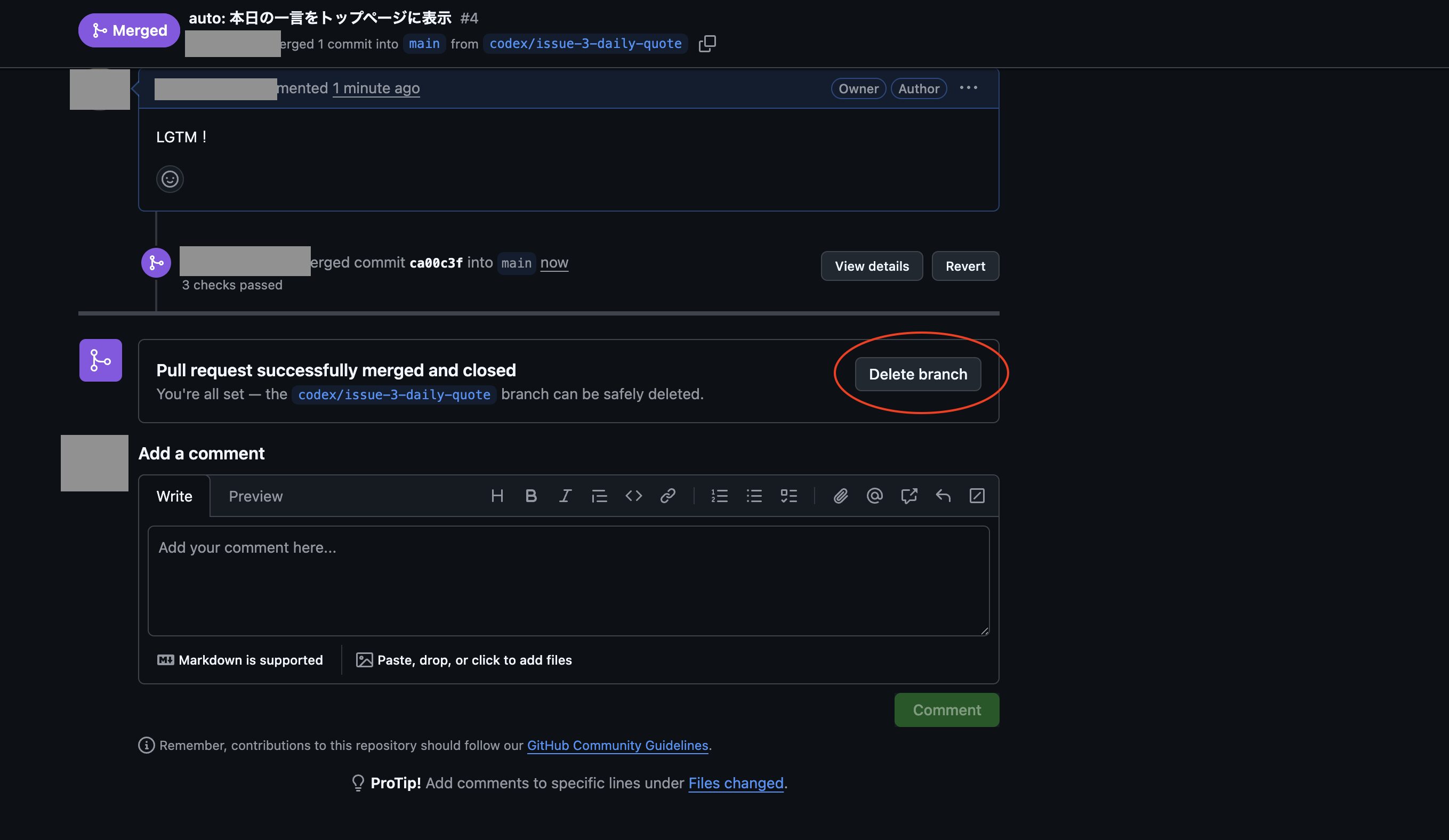Mention a user with the @ icon
Screen dimensions: 1449x840
coord(874,496)
